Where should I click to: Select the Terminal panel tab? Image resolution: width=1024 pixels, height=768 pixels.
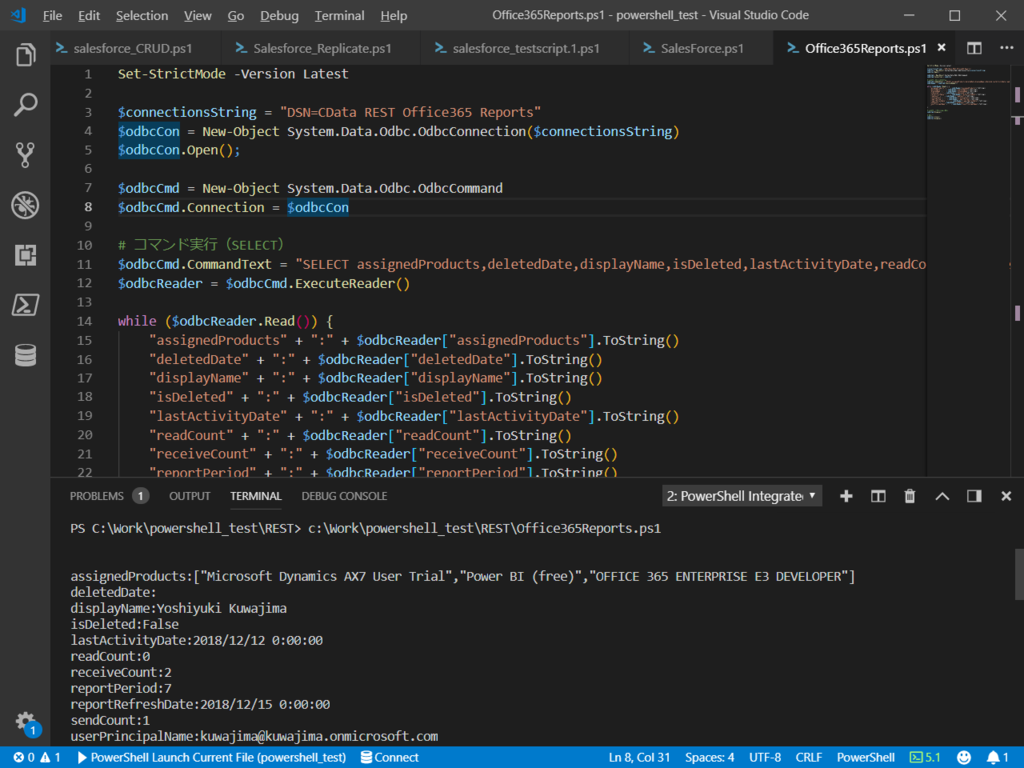coord(255,496)
